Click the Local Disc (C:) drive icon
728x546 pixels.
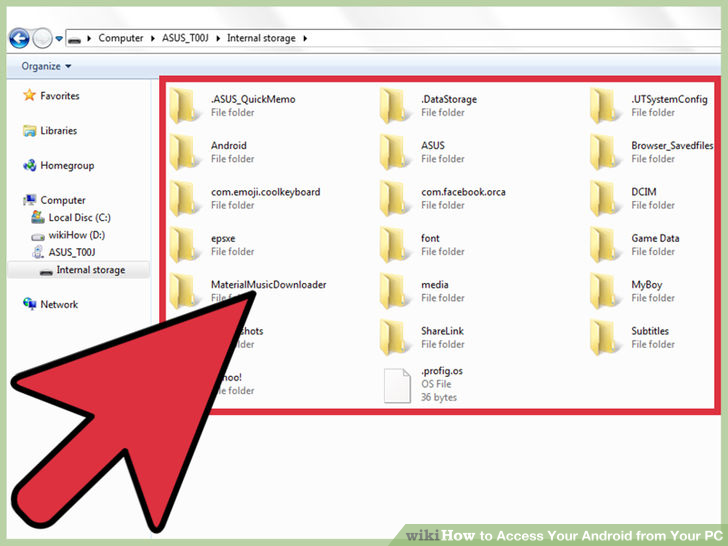38,217
